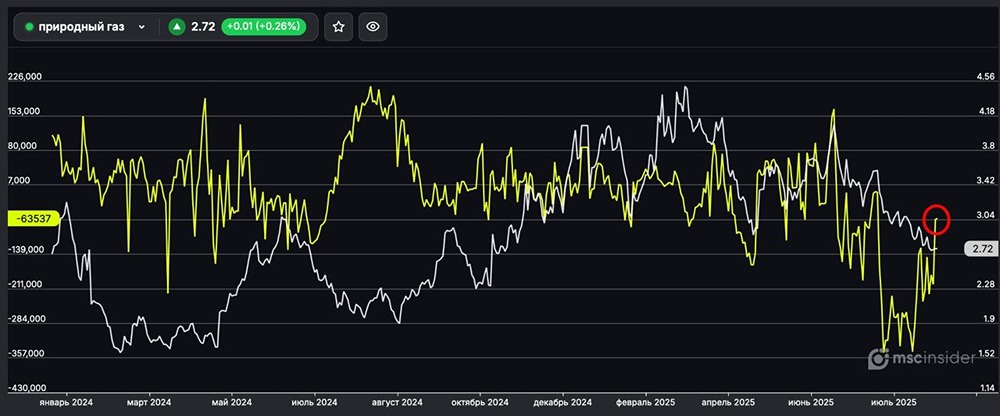Screen dimensions: 1000x416
Task: Click the август 2024 date label
Action: [395, 401]
